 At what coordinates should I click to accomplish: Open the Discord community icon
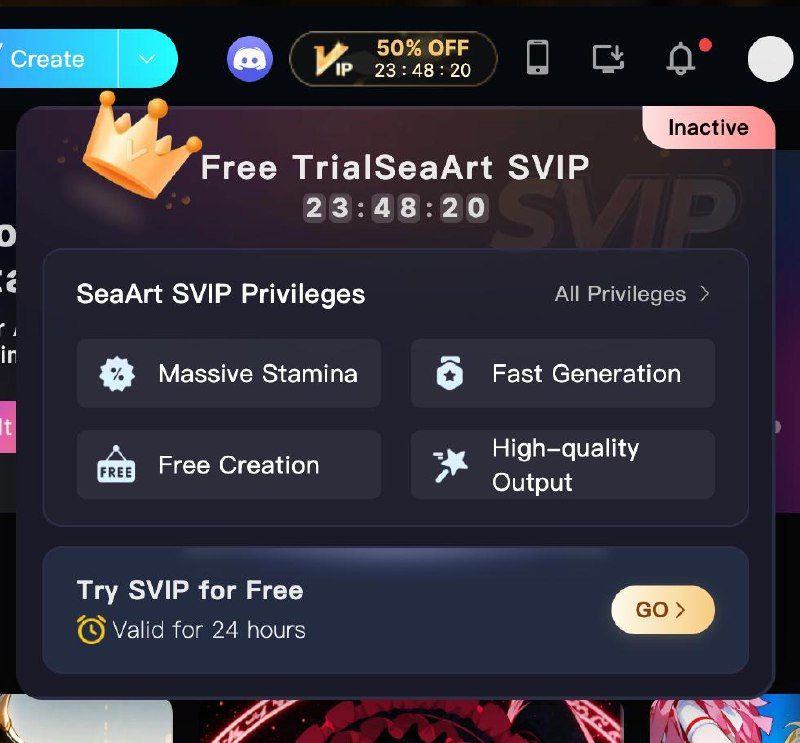tap(249, 59)
